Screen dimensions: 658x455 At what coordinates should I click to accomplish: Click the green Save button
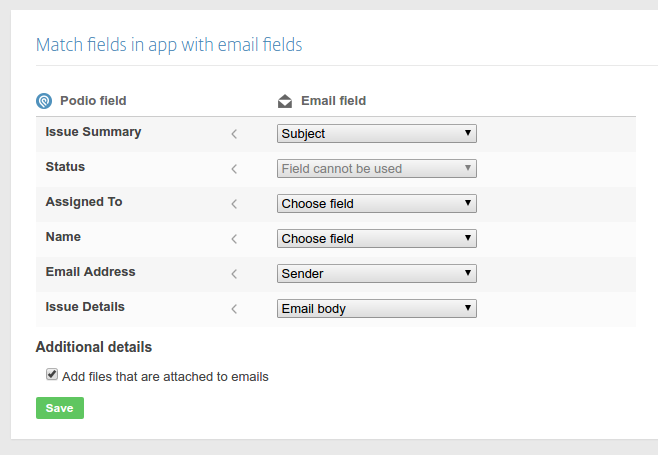point(60,408)
